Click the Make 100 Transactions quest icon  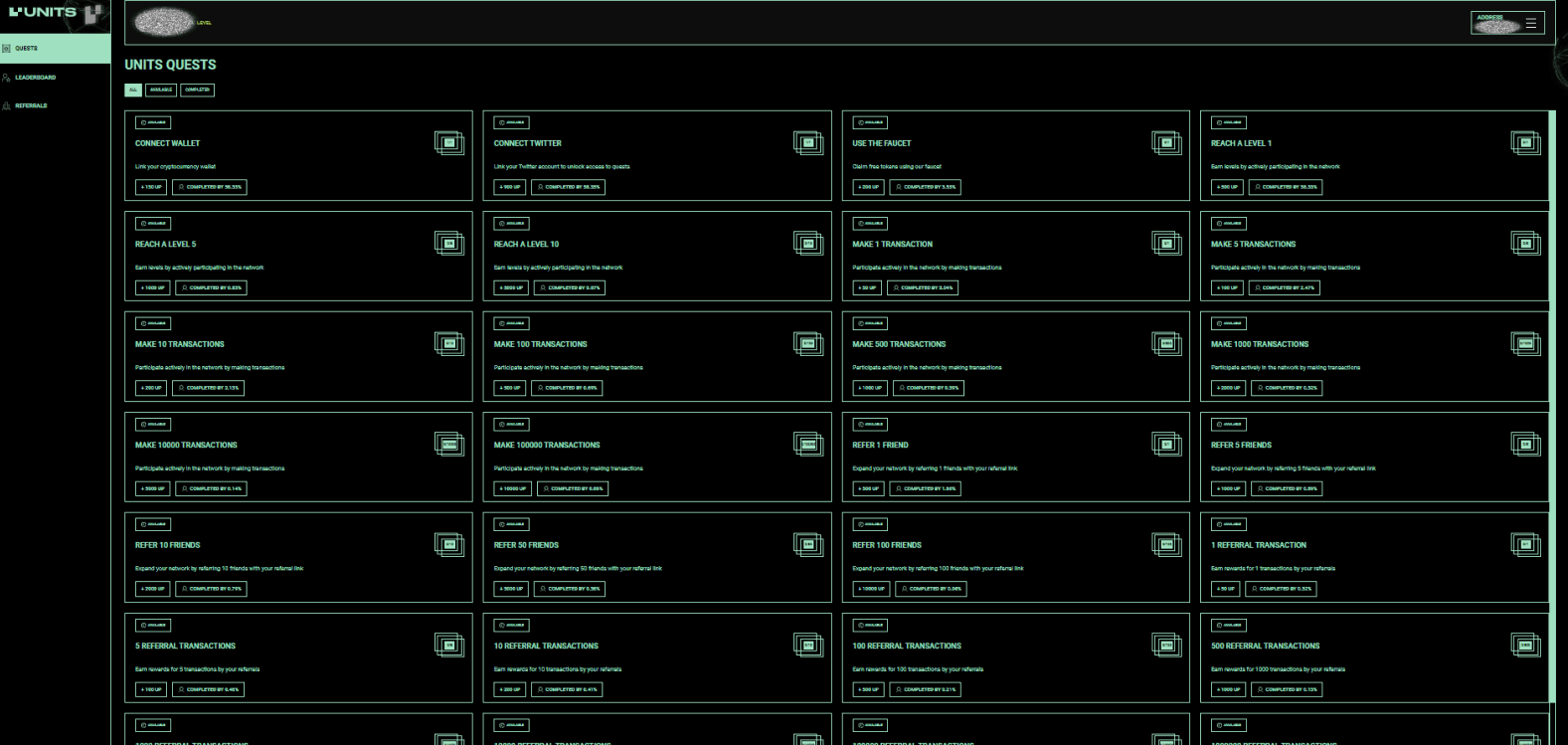pyautogui.click(x=808, y=344)
